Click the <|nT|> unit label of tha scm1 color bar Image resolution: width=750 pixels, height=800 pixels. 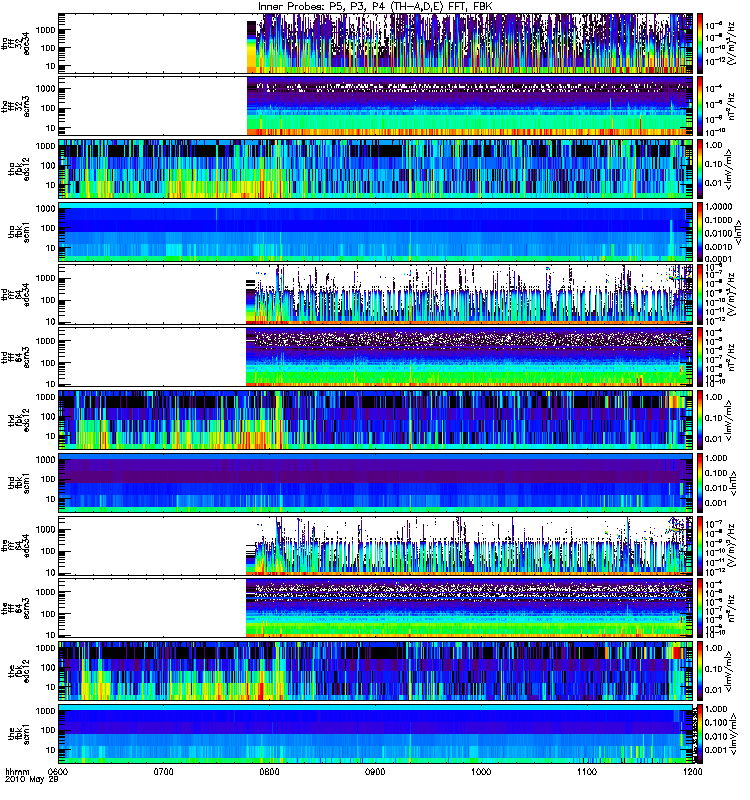pyautogui.click(x=738, y=232)
